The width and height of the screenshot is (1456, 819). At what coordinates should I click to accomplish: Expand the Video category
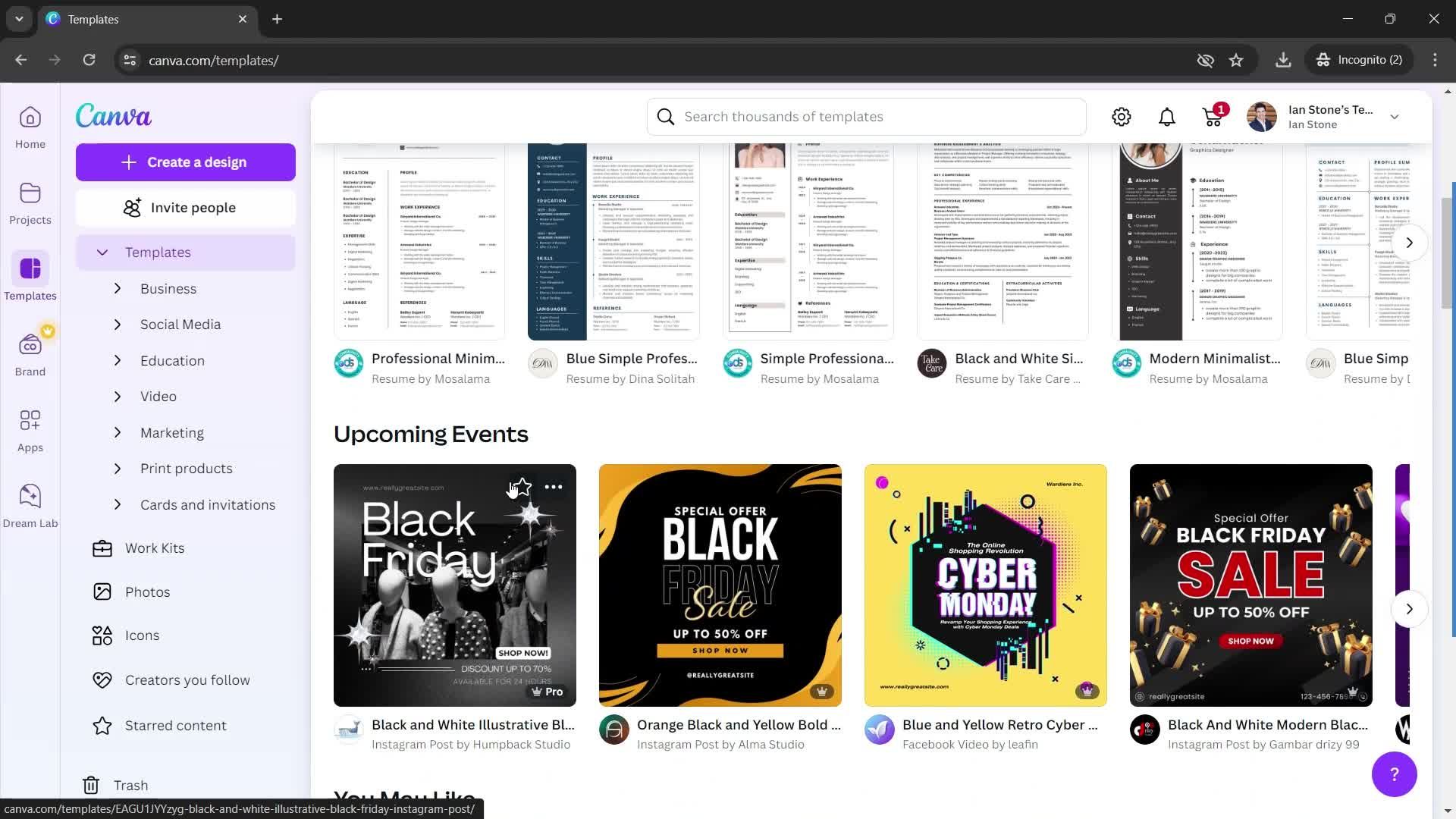point(118,397)
